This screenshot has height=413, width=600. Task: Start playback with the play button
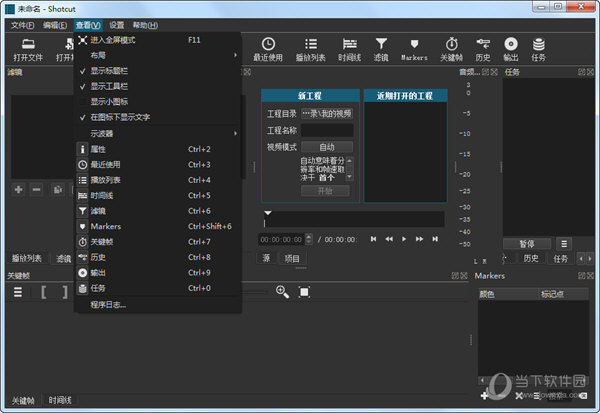(x=404, y=239)
